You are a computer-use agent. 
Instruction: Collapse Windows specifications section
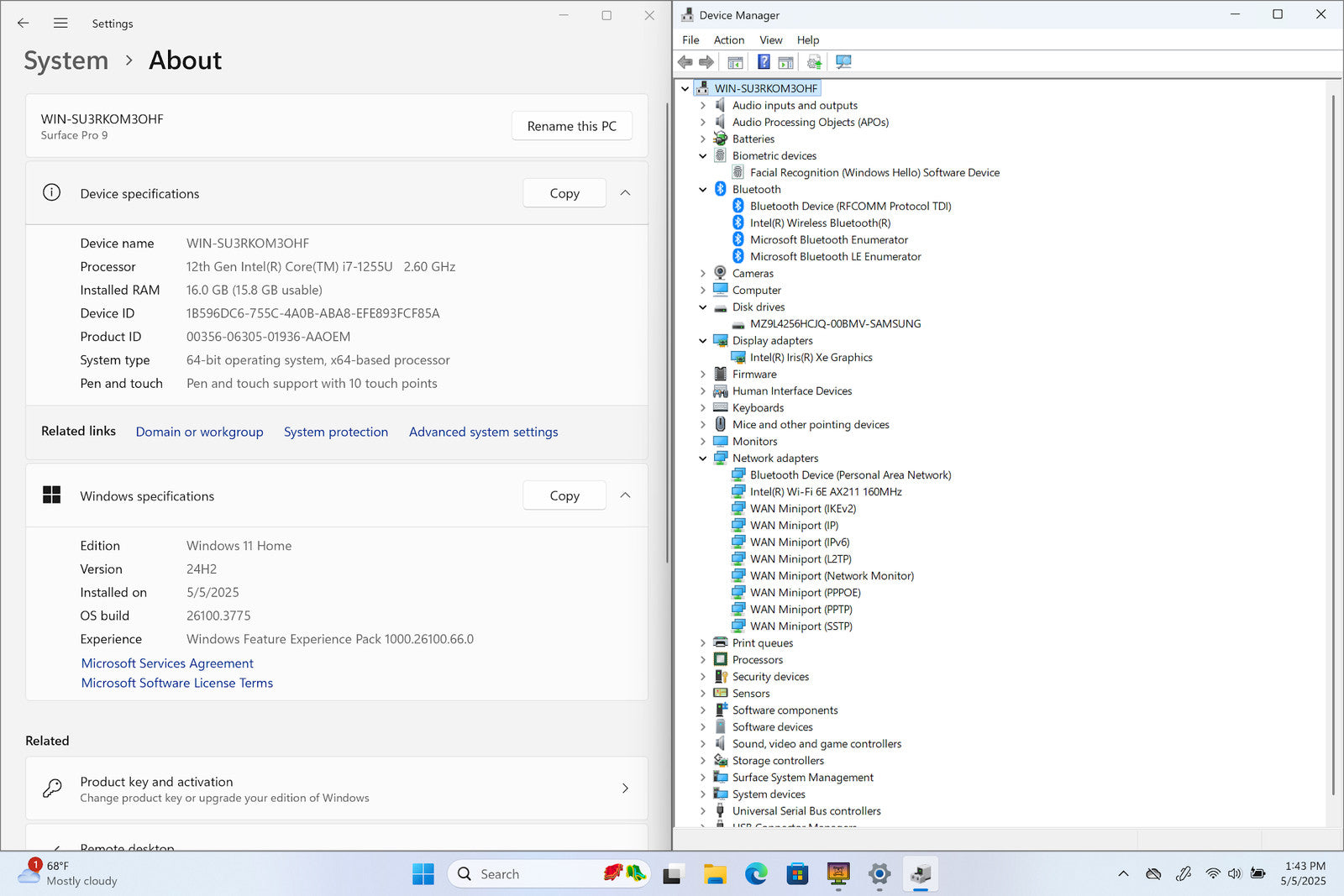point(625,495)
